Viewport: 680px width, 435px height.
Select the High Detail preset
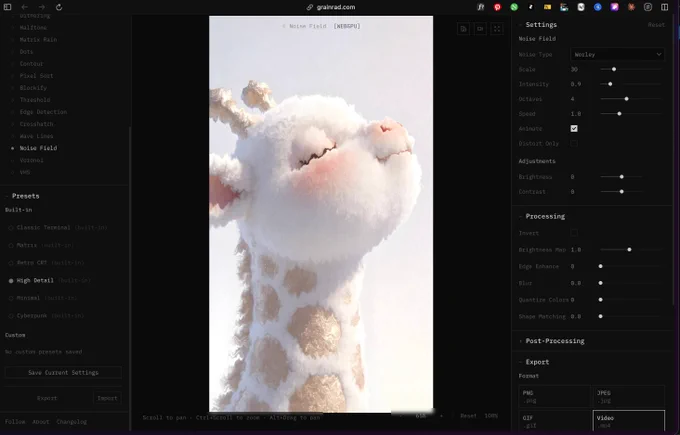coord(49,281)
